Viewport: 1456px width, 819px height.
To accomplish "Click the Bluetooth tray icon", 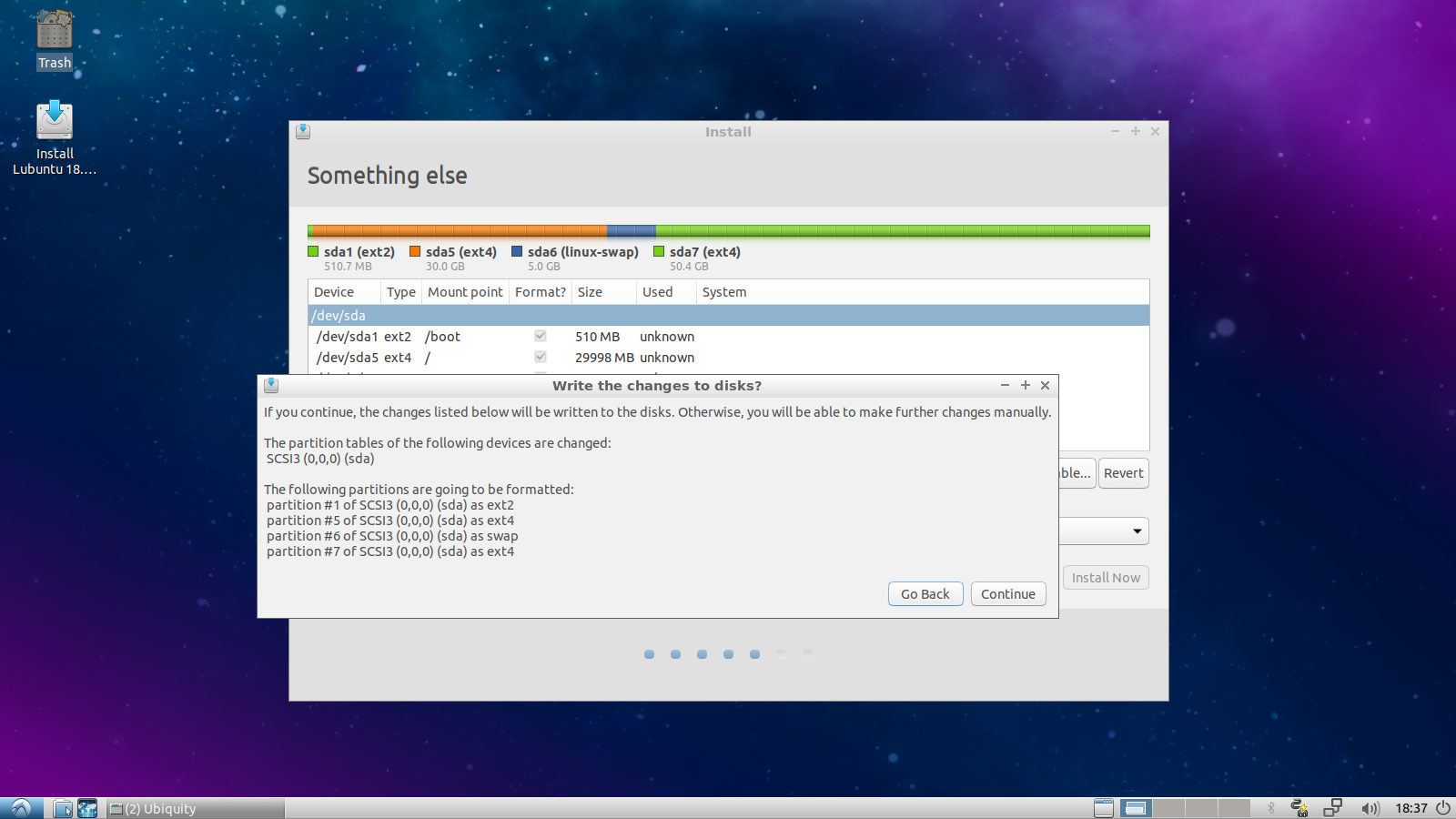I will [x=1271, y=808].
